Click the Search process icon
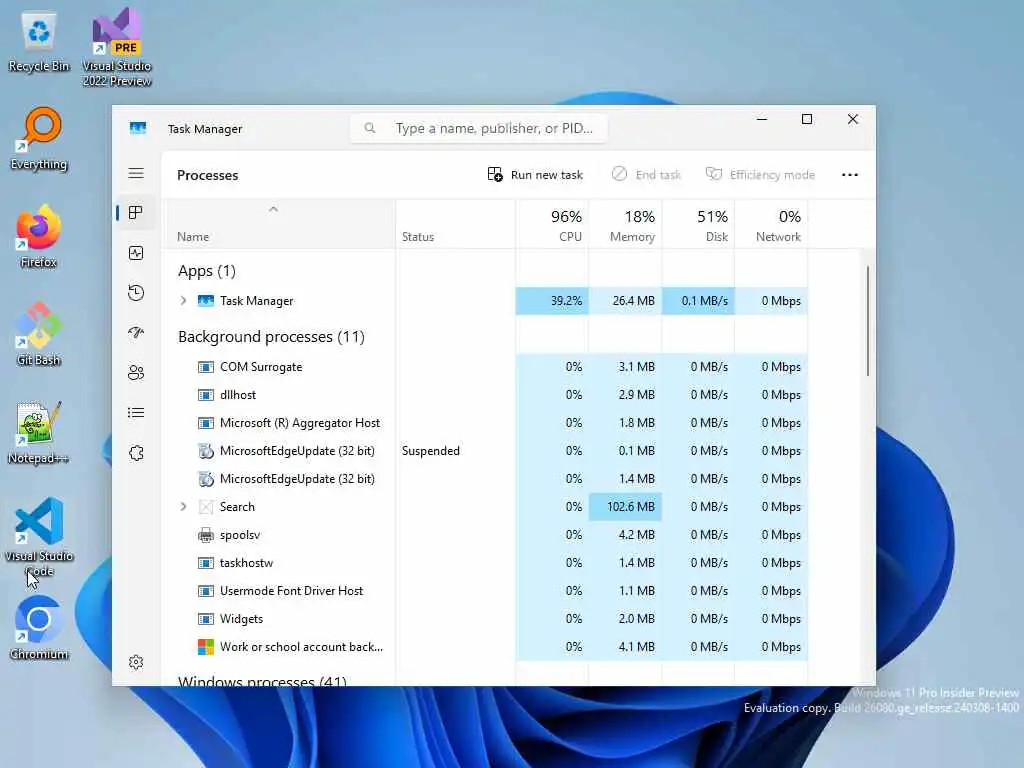The height and width of the screenshot is (768, 1024). 206,507
